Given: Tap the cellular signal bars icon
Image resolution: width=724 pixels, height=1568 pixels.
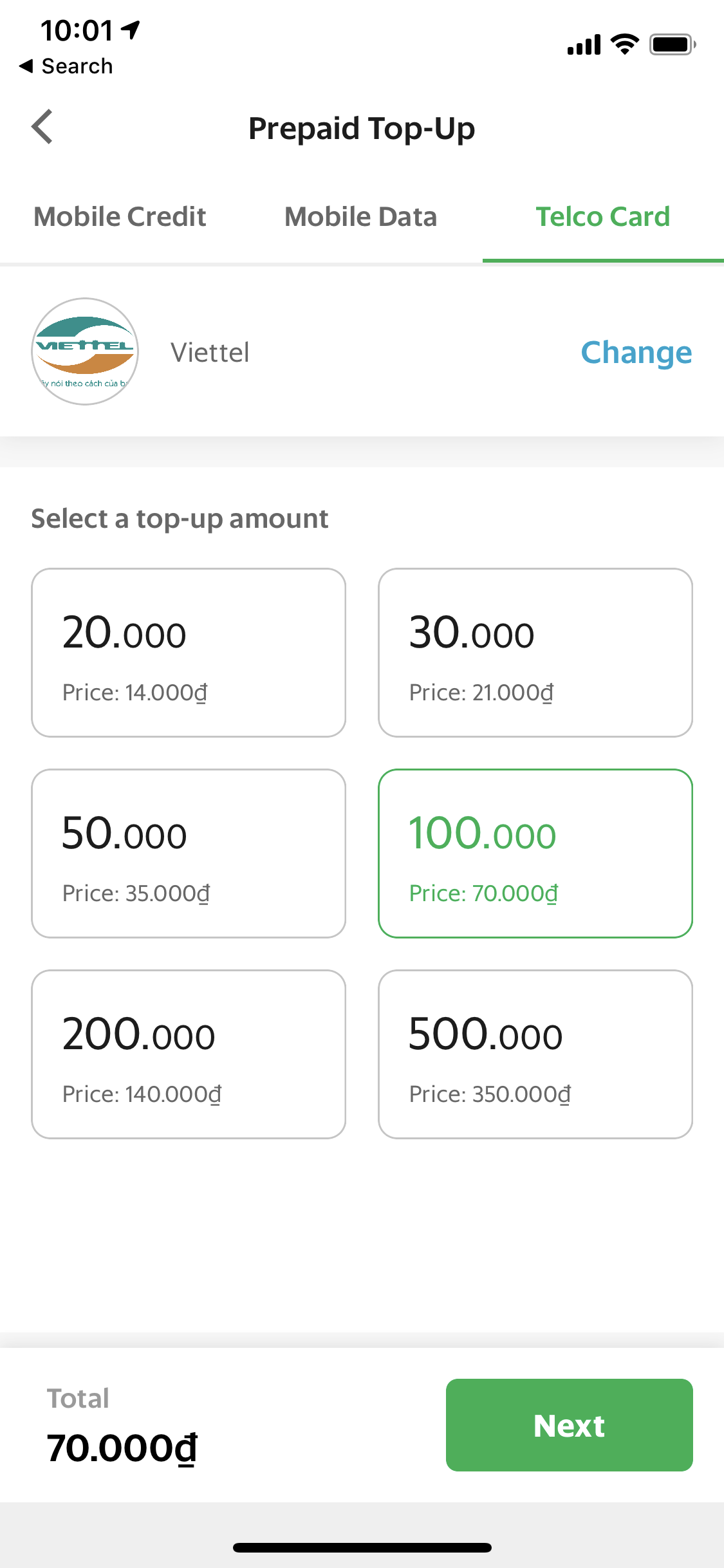Looking at the screenshot, I should [584, 45].
